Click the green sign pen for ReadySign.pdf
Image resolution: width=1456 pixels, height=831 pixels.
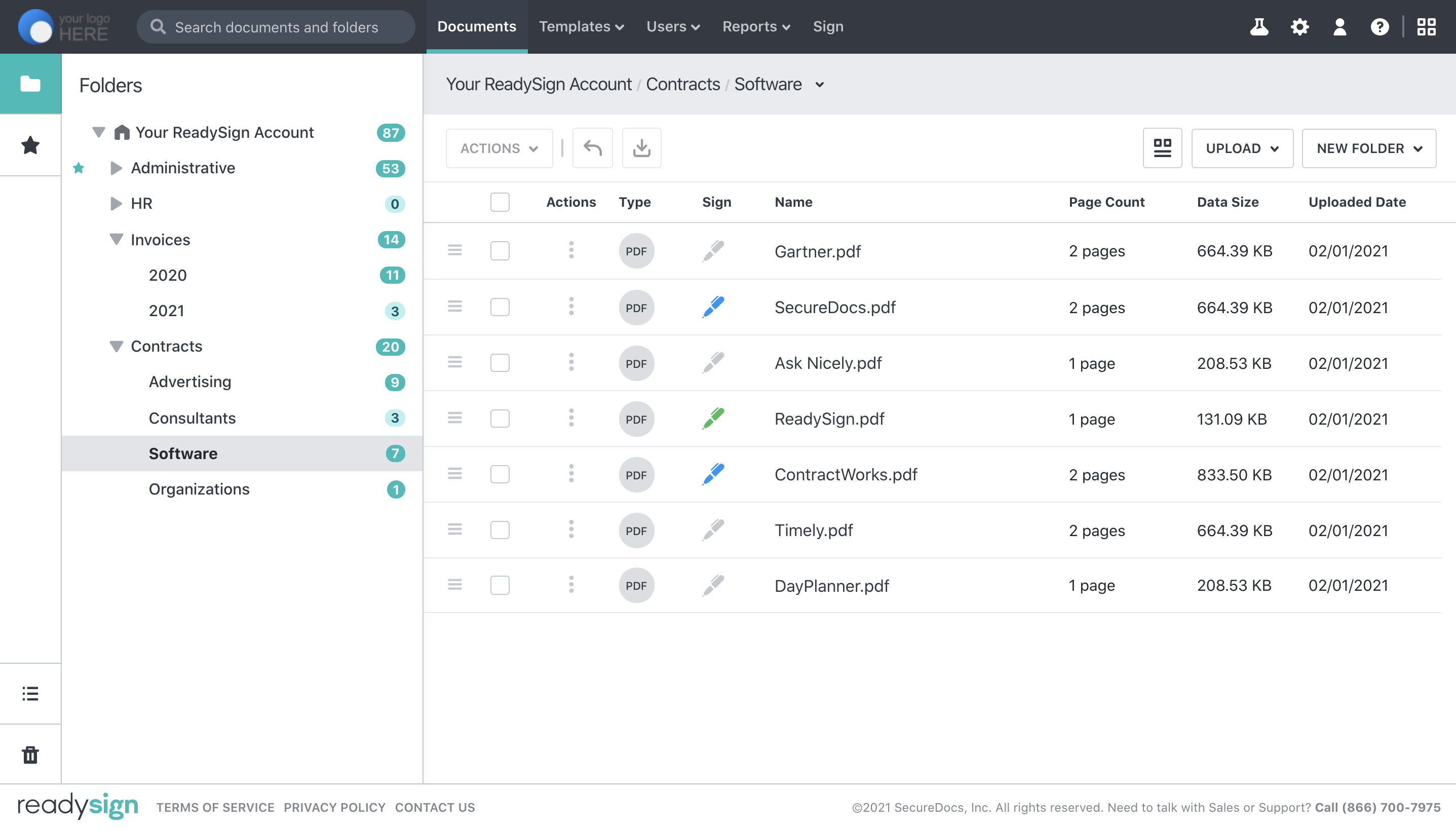click(713, 419)
